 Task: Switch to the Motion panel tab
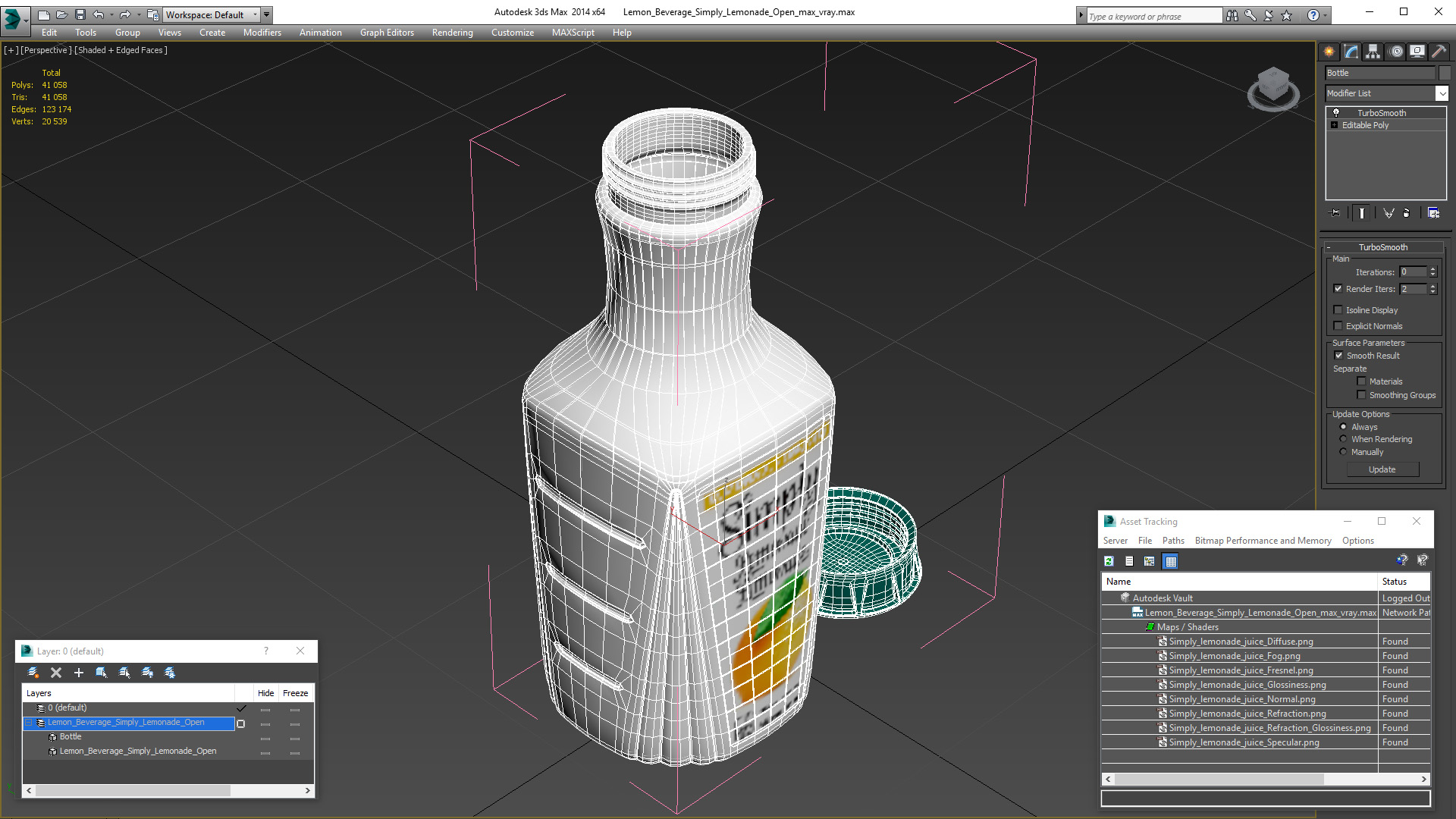click(1395, 52)
